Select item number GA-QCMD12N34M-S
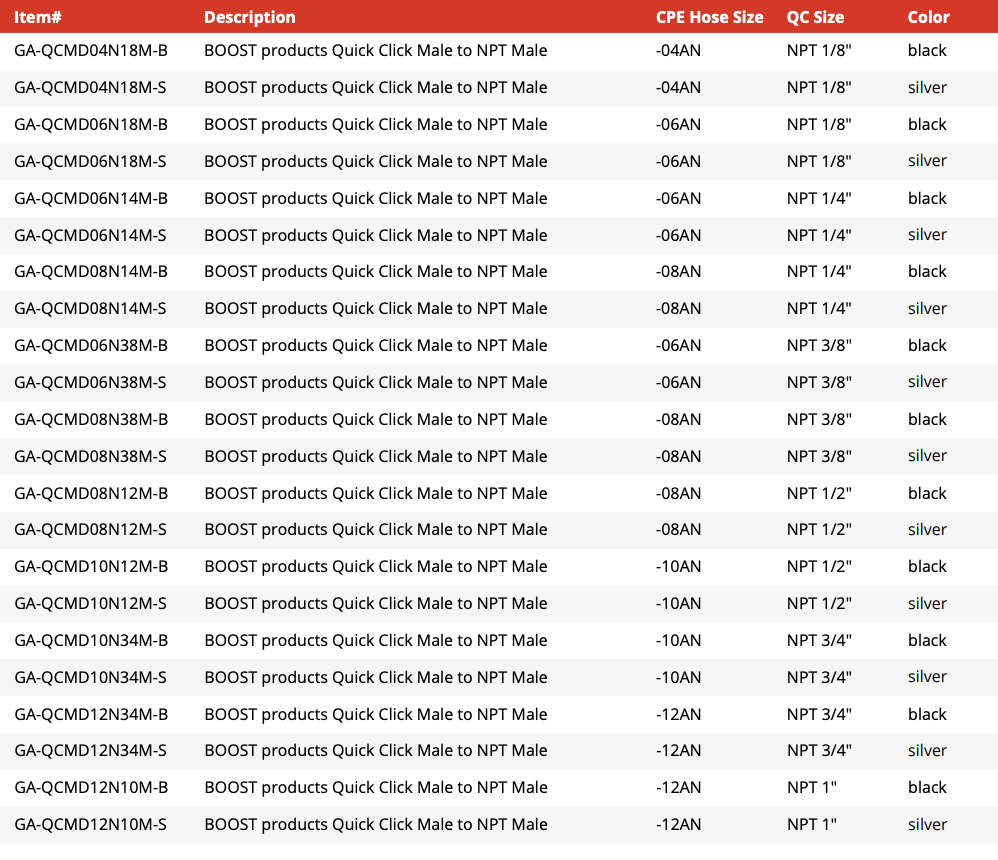The width and height of the screenshot is (998, 860). click(x=90, y=750)
